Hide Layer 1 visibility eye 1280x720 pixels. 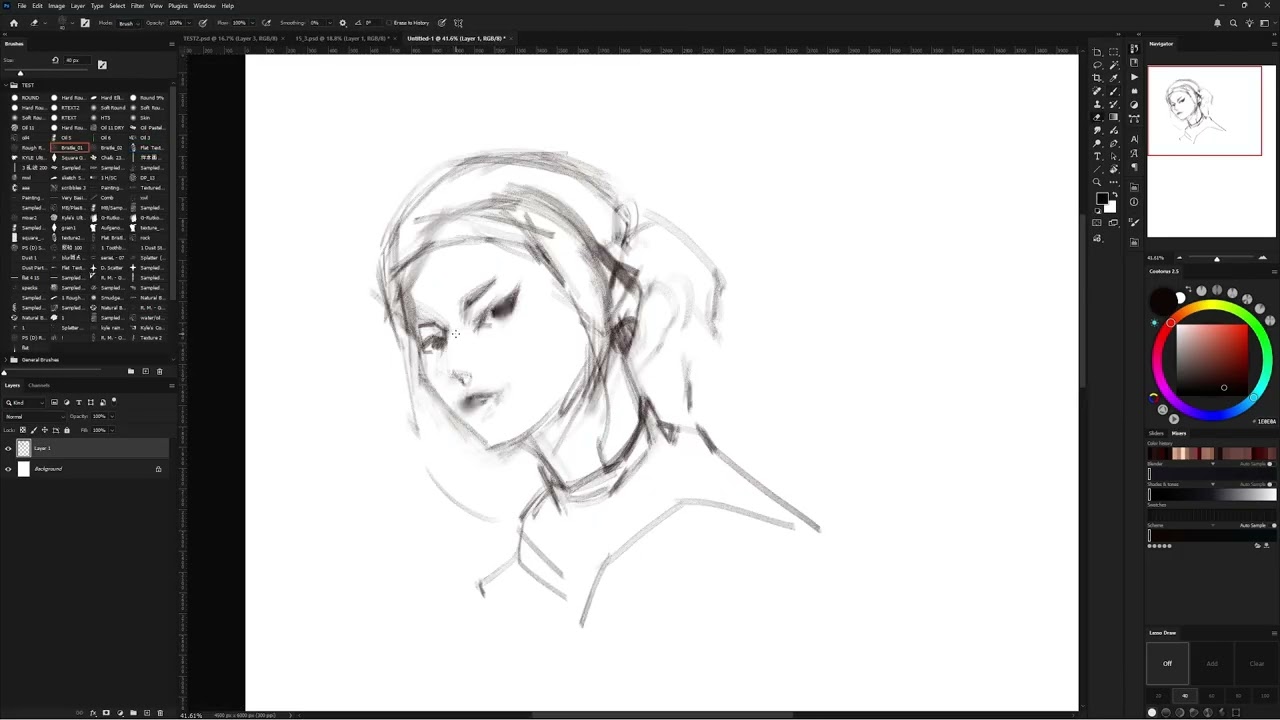click(9, 449)
